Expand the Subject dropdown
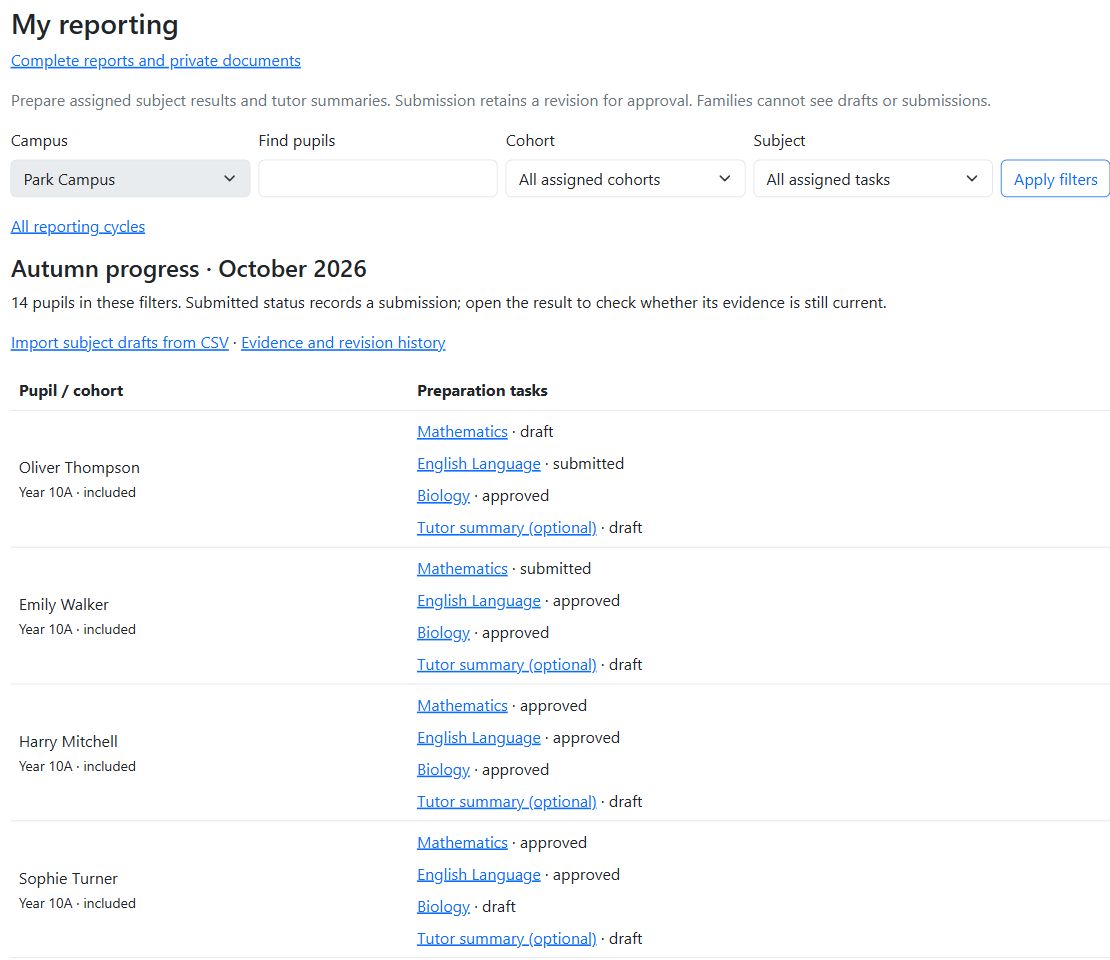Image resolution: width=1110 pixels, height=960 pixels. click(873, 178)
